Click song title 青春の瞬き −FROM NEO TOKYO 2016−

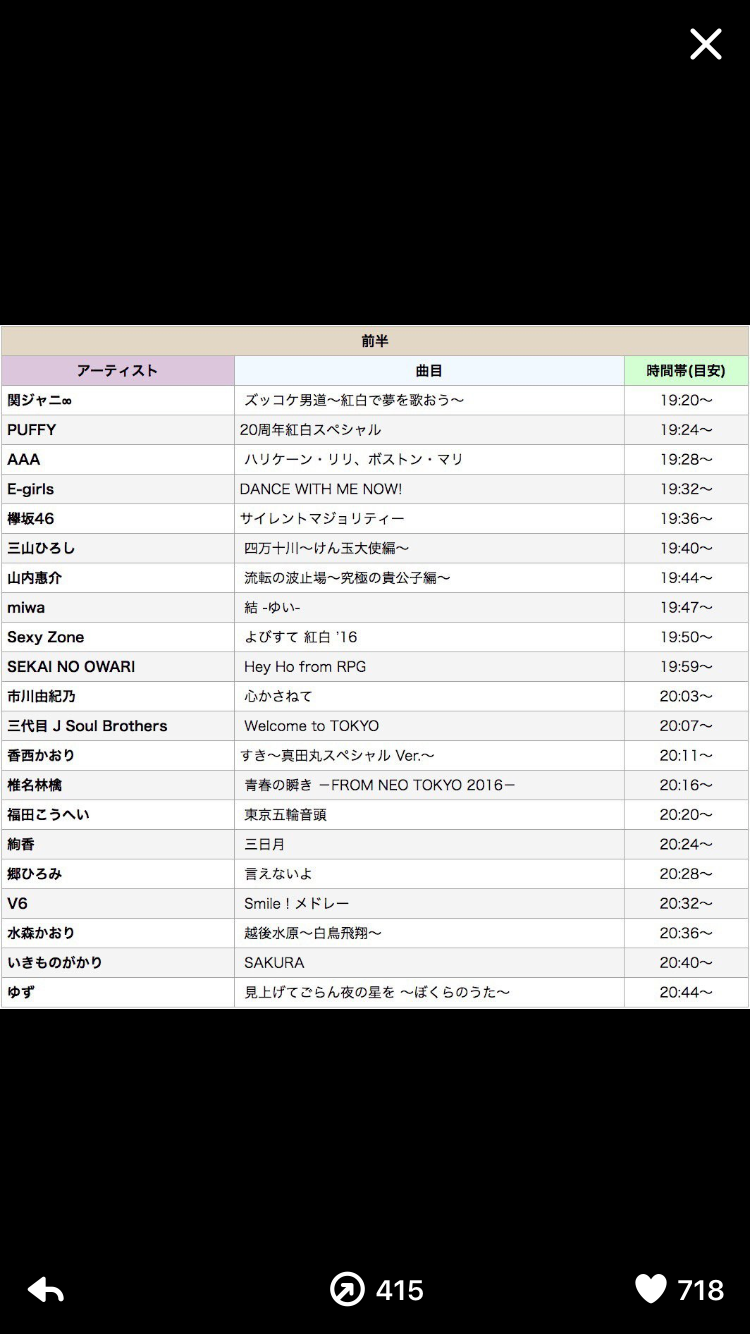click(x=380, y=785)
